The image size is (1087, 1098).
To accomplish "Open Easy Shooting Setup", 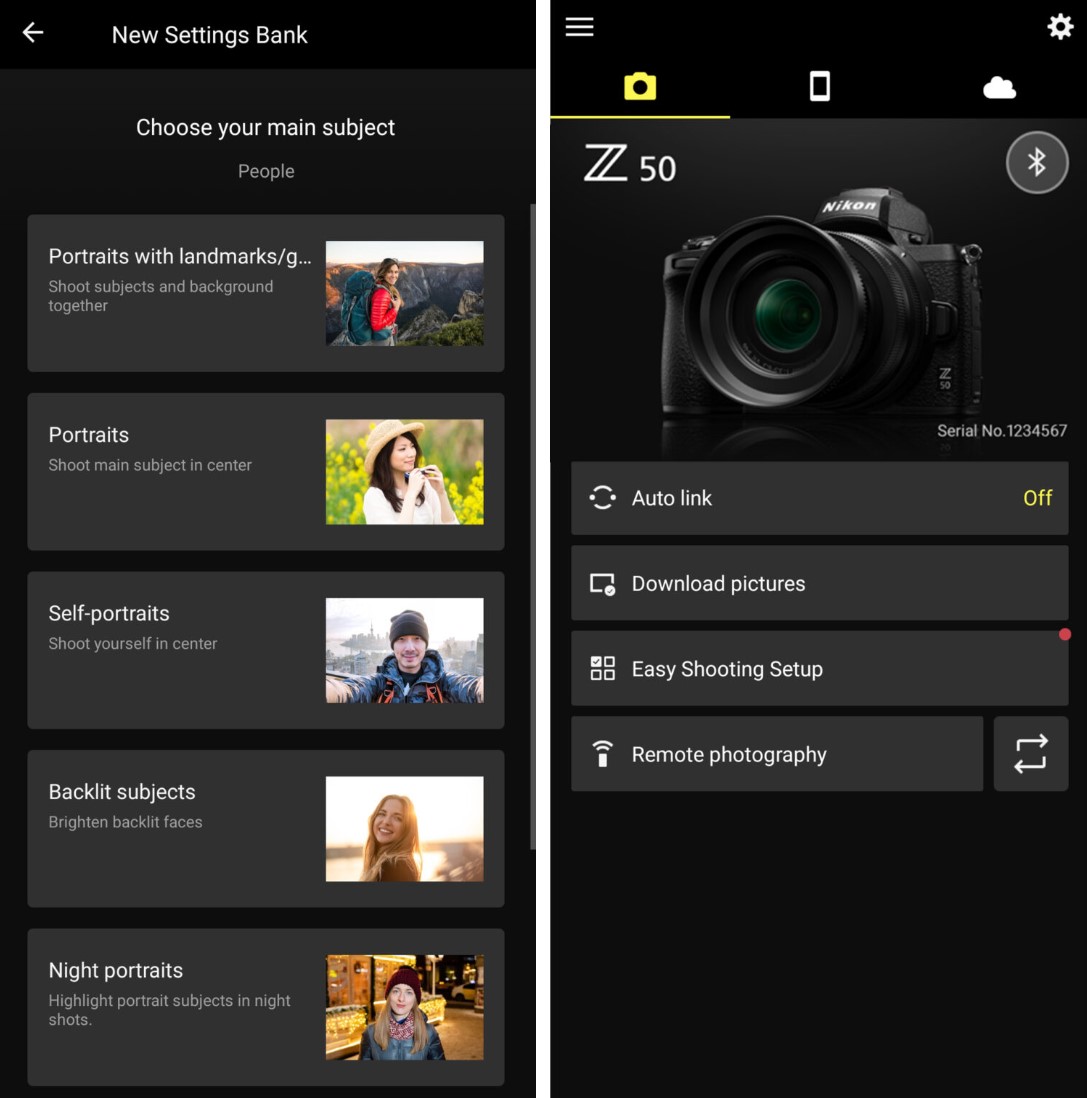I will click(819, 669).
